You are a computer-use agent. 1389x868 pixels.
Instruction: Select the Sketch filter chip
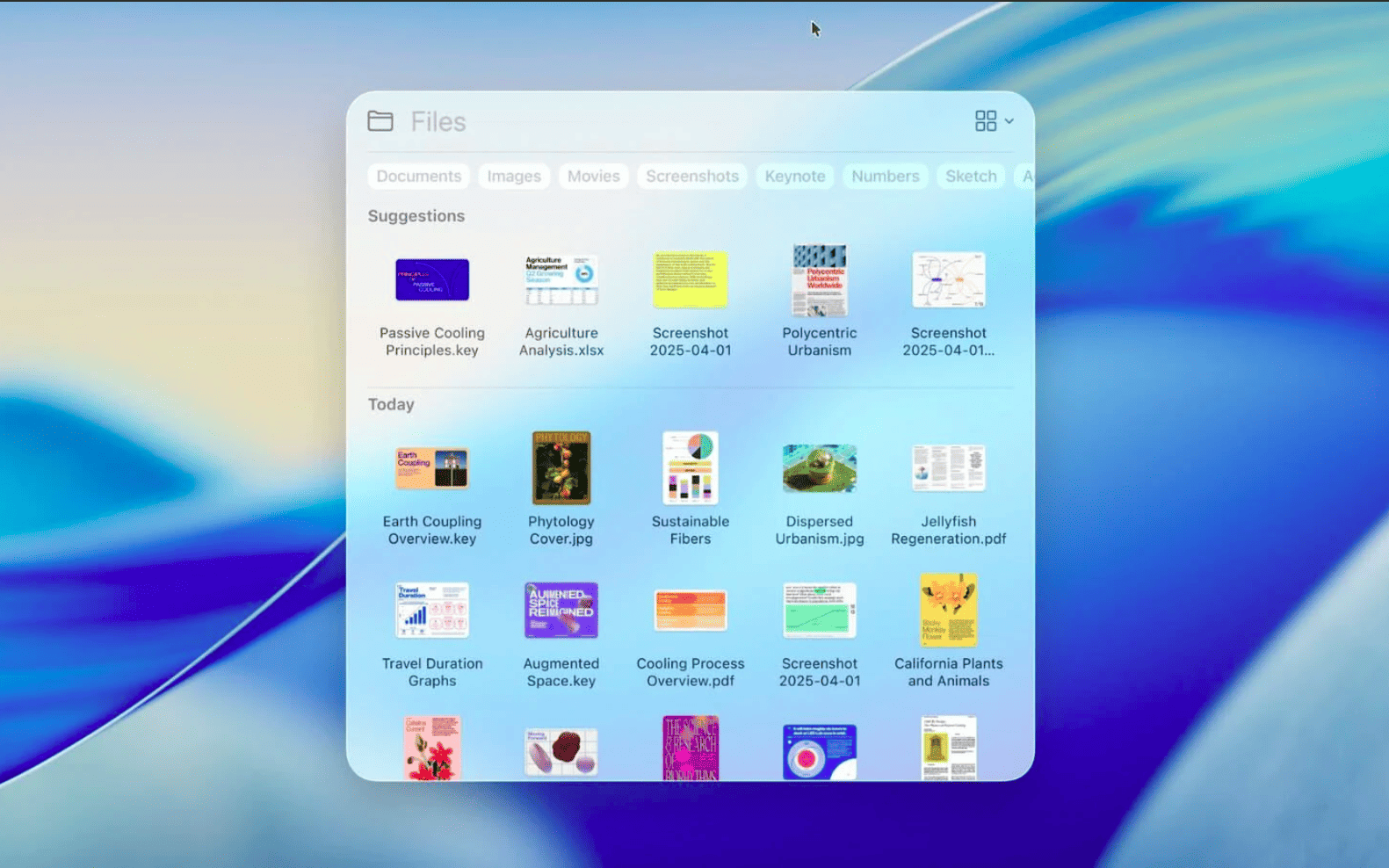[x=971, y=177]
